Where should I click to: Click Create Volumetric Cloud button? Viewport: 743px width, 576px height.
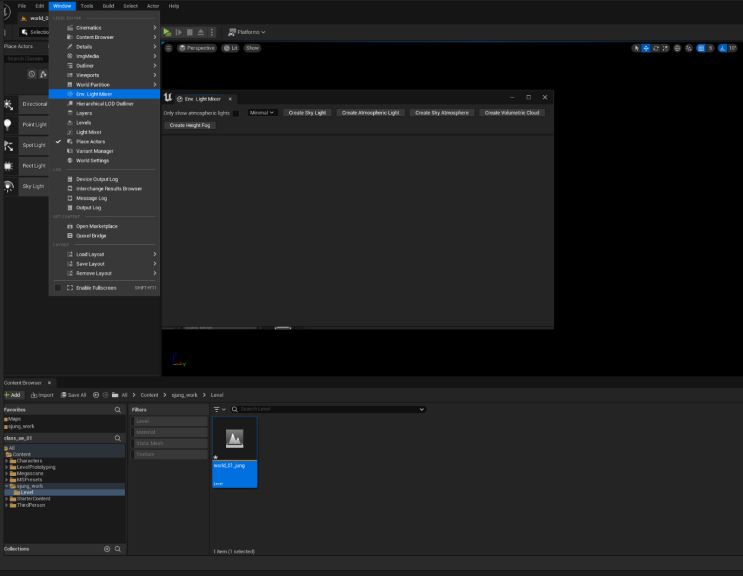pos(512,113)
